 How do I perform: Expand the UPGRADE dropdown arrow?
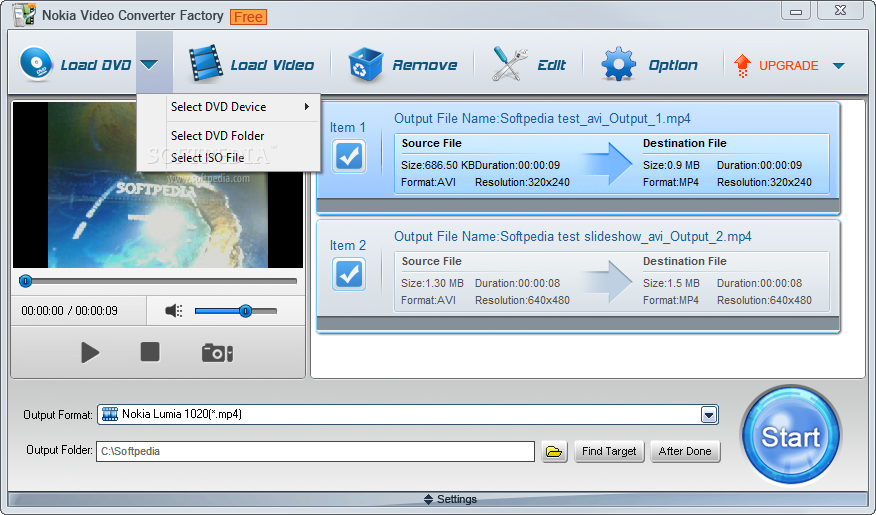(838, 65)
